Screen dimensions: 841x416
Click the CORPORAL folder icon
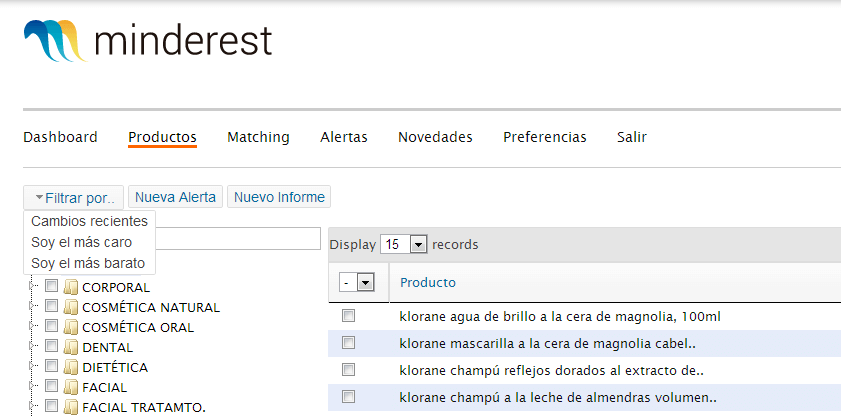click(x=71, y=287)
